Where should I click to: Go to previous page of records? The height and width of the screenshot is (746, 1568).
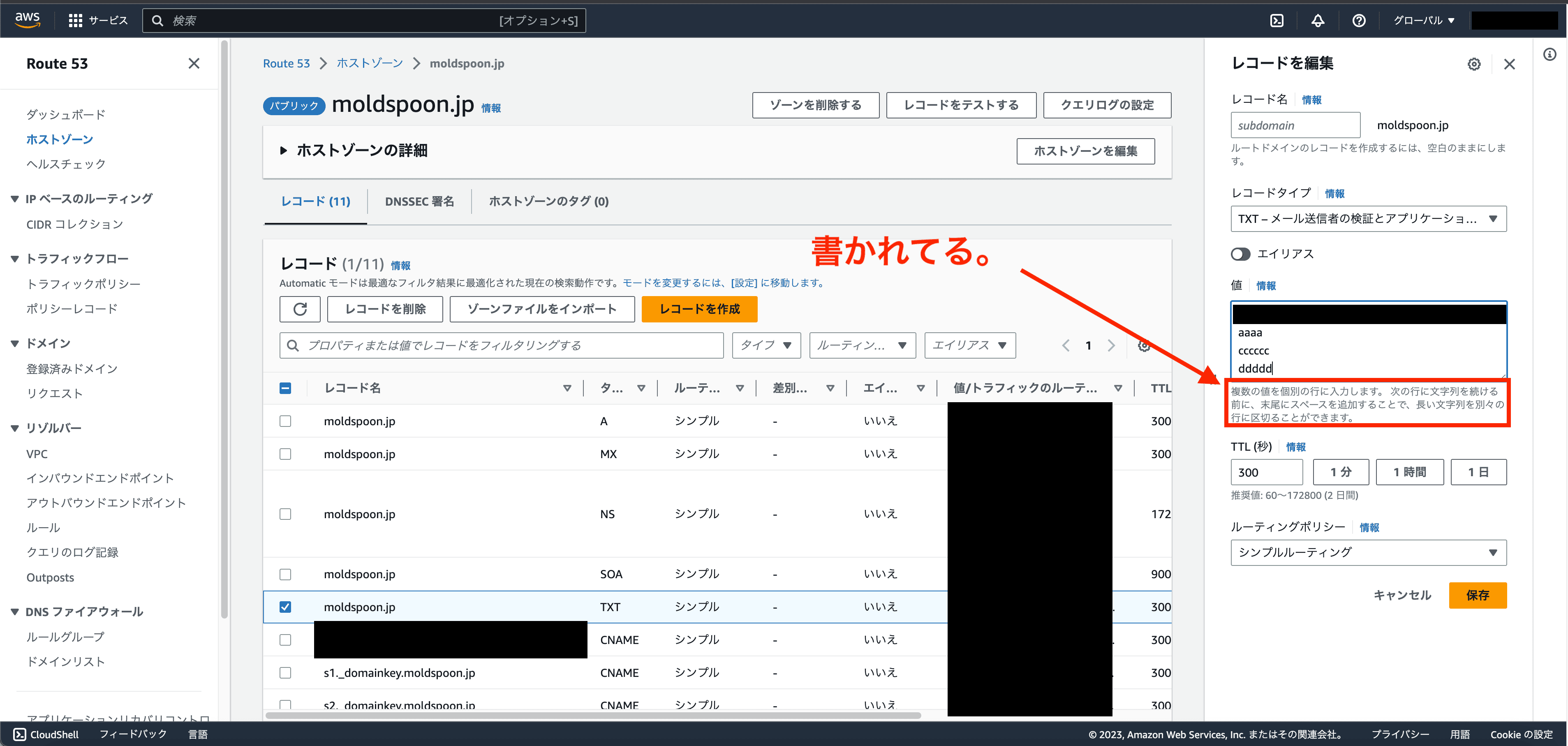1066,345
